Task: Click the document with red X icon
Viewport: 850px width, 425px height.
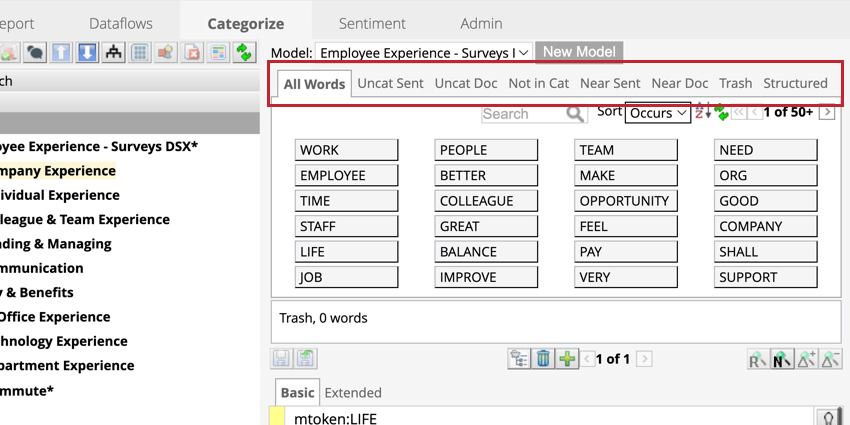Action: pyautogui.click(x=192, y=53)
